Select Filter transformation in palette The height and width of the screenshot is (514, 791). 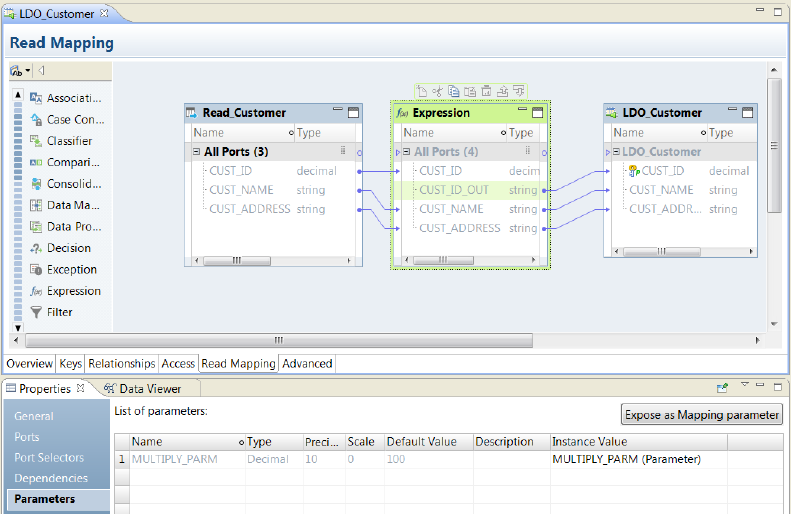click(51, 312)
